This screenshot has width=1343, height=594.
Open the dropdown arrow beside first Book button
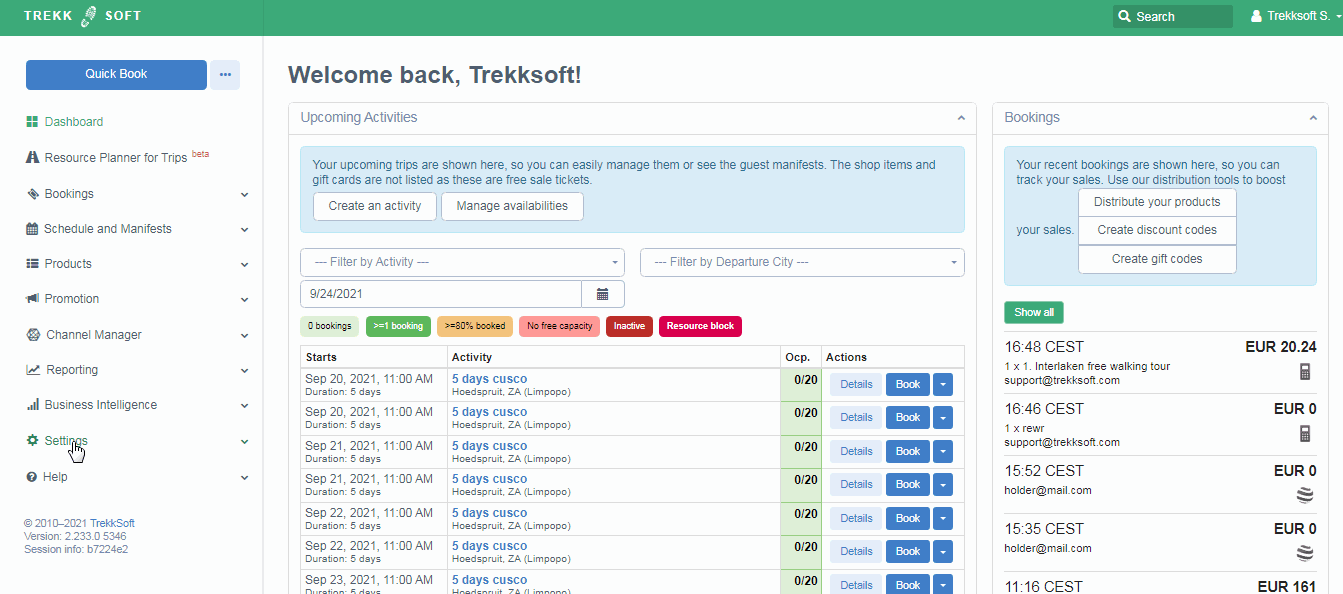[x=943, y=385]
